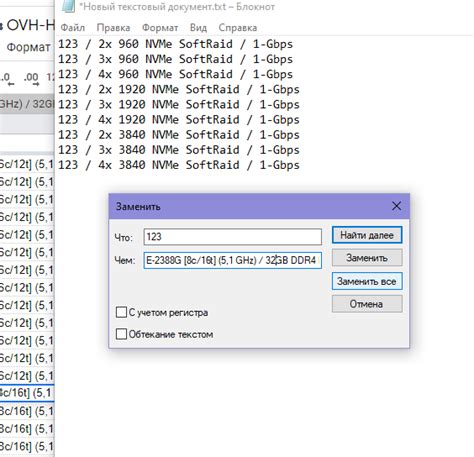Click the Чем field containing E-2388G text
The width and height of the screenshot is (474, 457).
[233, 260]
